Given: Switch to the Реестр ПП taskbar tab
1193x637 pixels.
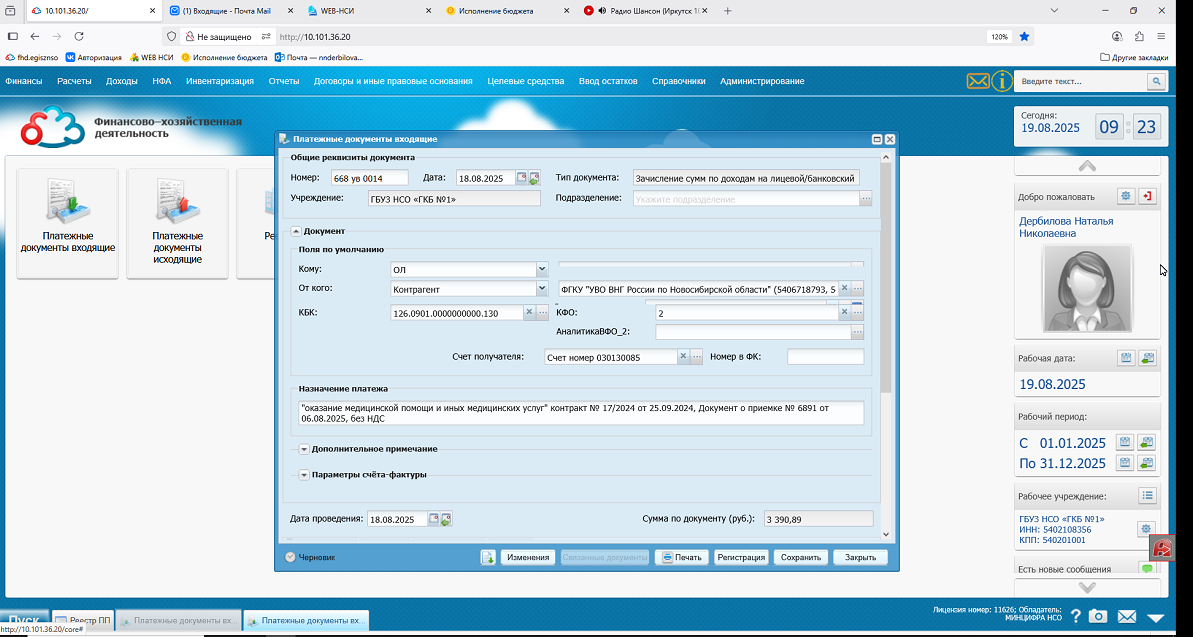Looking at the screenshot, I should (x=84, y=621).
